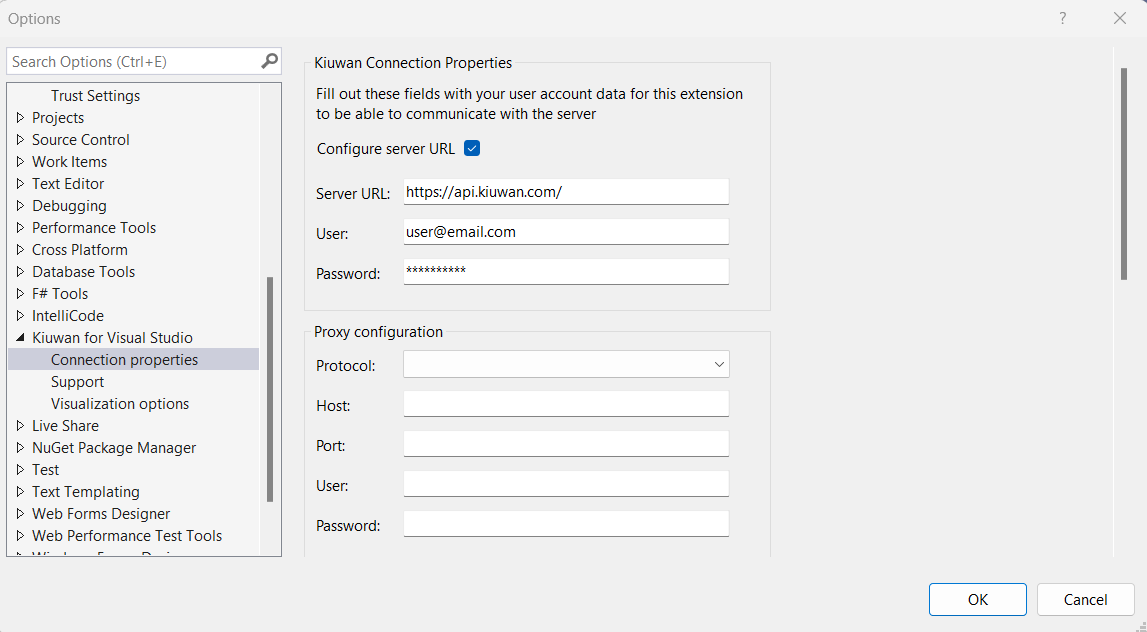Select the IntelliCode settings entry
This screenshot has height=632, width=1147.
coord(67,315)
